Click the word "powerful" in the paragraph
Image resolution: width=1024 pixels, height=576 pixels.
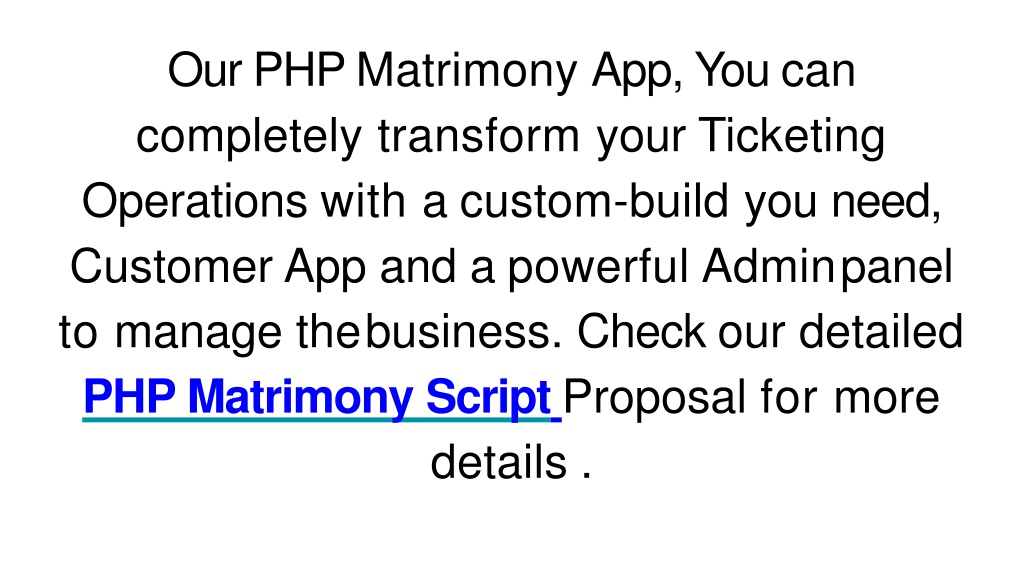coord(598,267)
